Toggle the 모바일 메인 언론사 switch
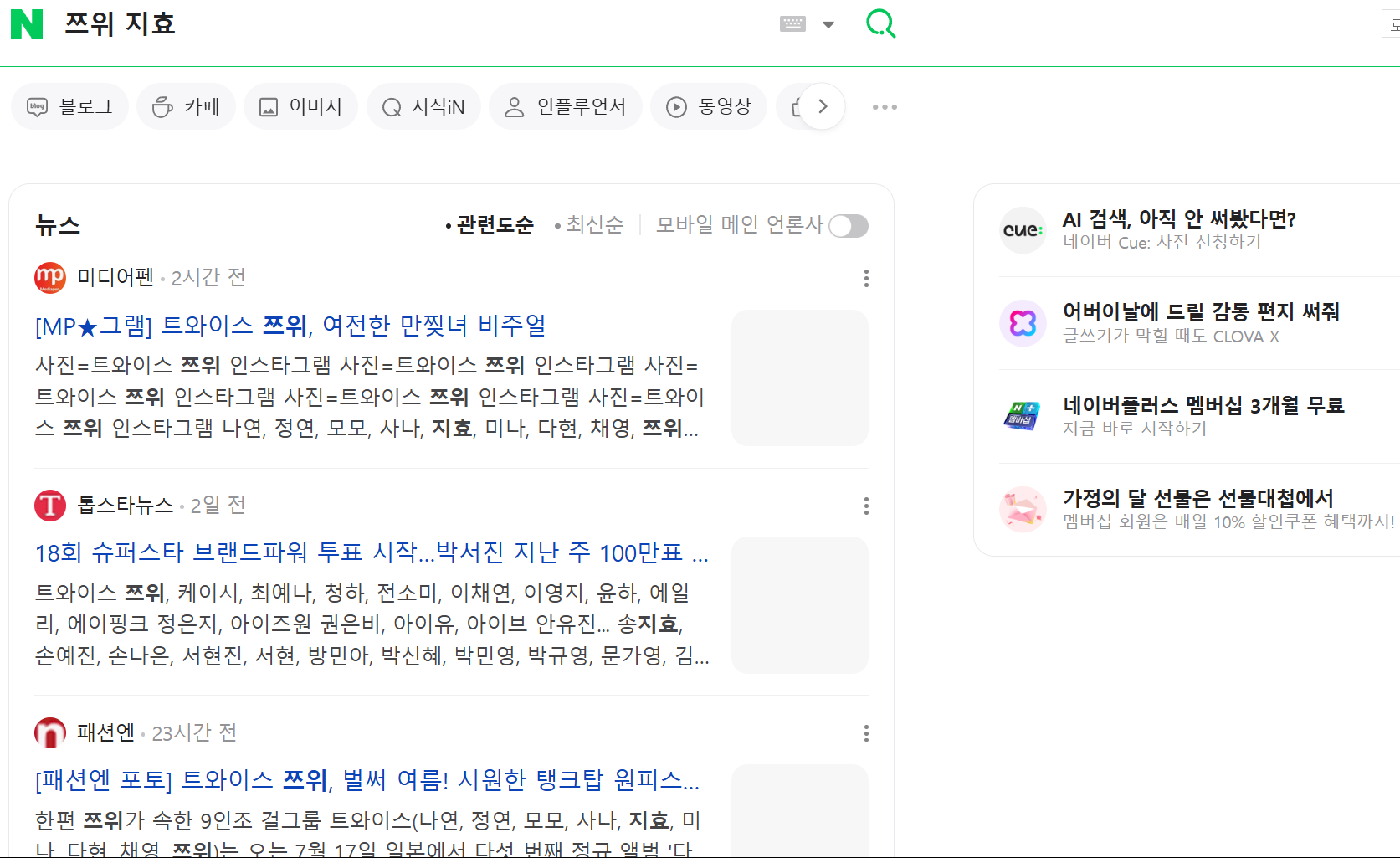The image size is (1400, 858). tap(849, 226)
